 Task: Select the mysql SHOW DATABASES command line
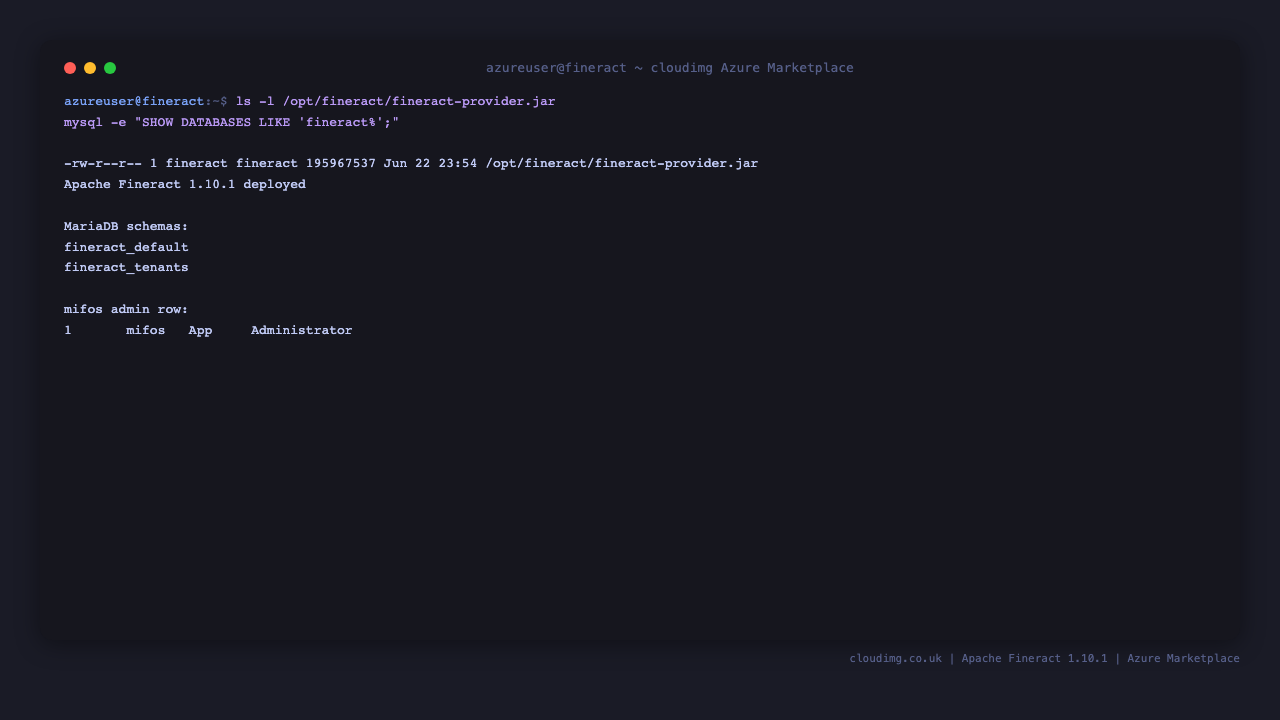(232, 122)
